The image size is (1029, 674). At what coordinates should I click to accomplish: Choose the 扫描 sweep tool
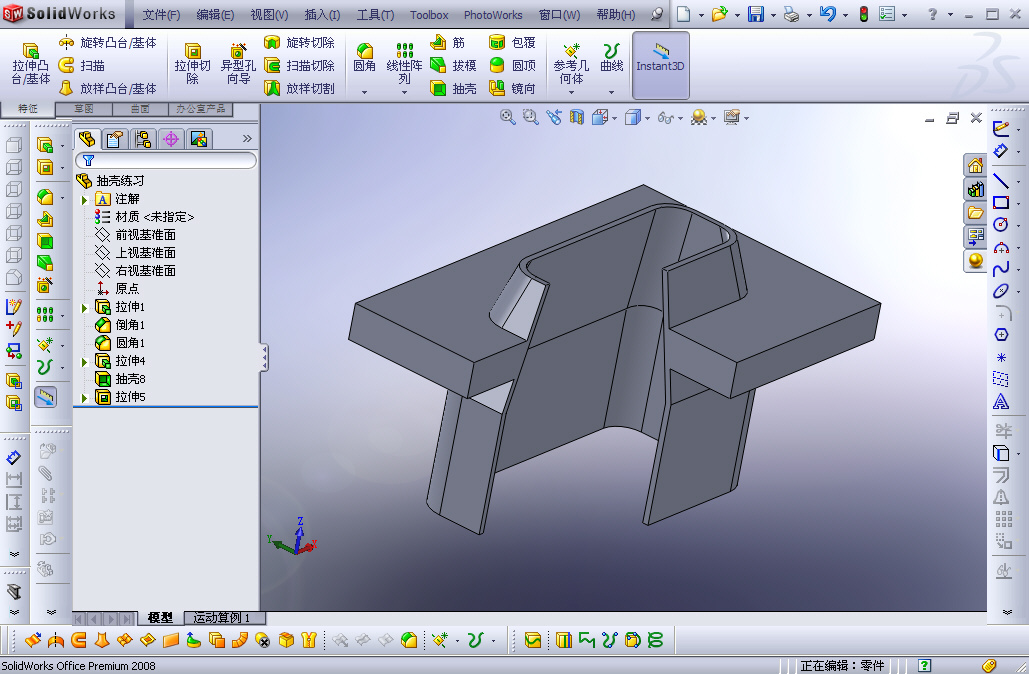click(x=81, y=65)
